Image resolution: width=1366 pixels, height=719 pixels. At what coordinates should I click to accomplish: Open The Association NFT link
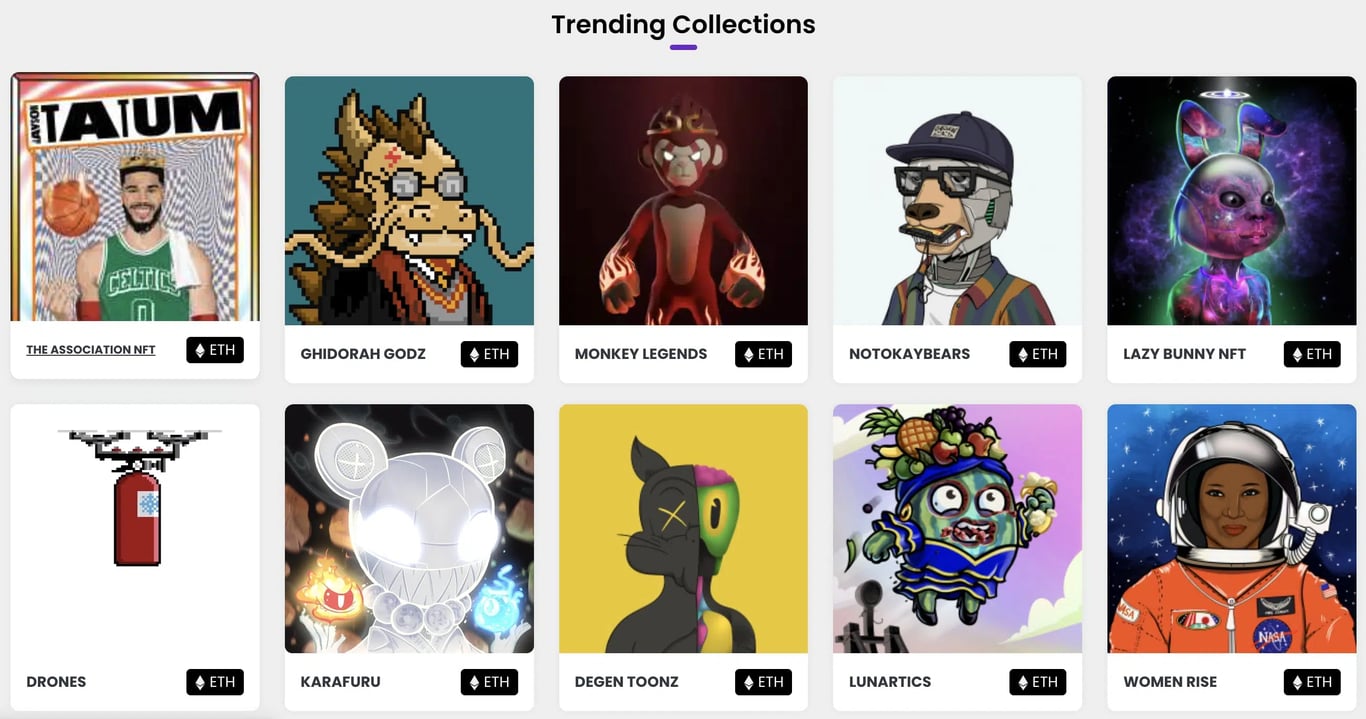click(x=91, y=350)
